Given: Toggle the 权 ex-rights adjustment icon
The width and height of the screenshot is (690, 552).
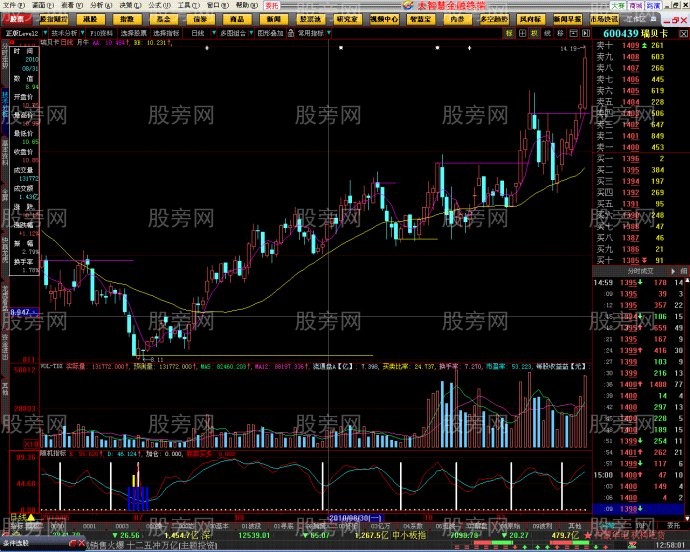Looking at the screenshot, I should pyautogui.click(x=535, y=33).
